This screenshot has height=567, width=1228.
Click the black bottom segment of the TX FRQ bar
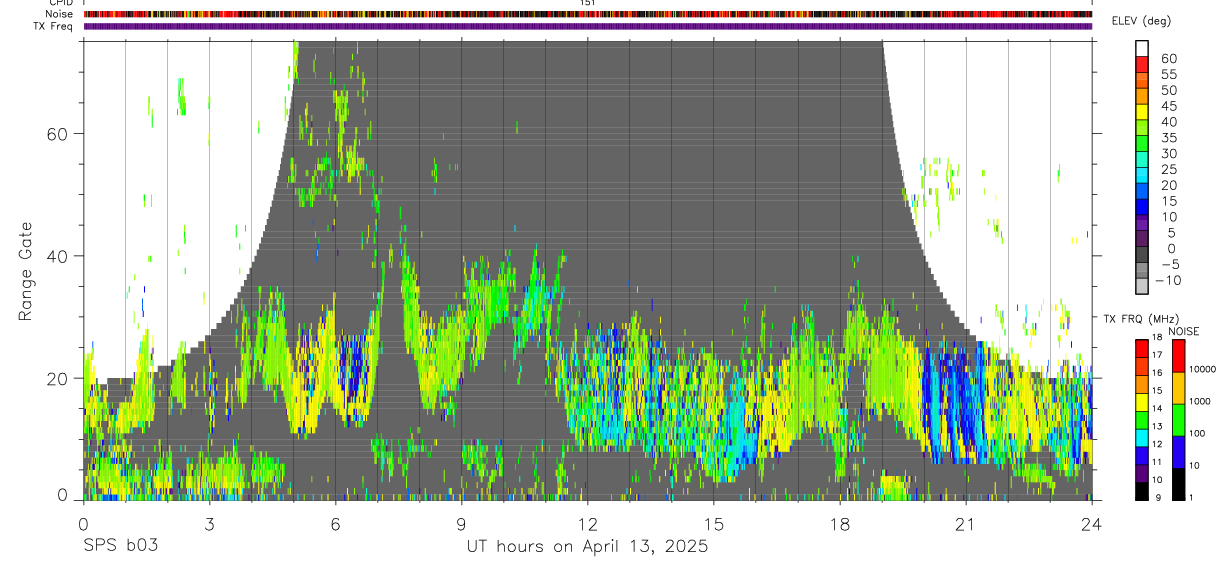(x=1141, y=492)
